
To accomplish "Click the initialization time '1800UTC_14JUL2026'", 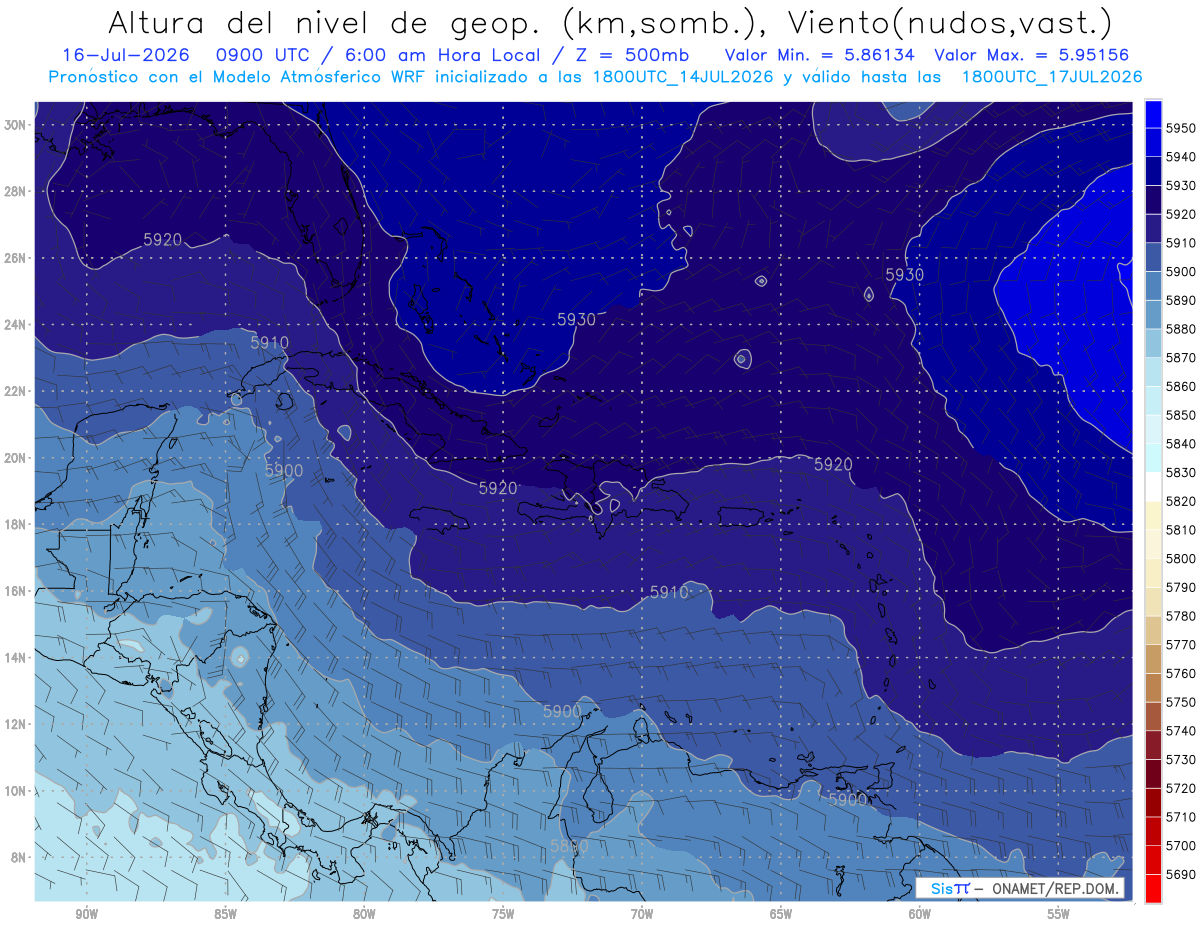I will [684, 77].
